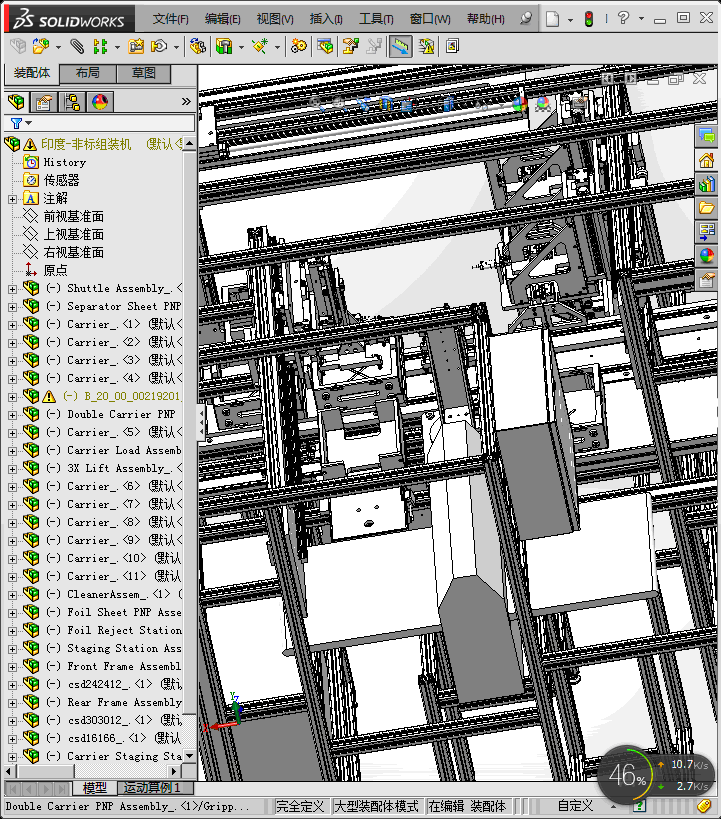Expand the 3X Lift Assembly node

tap(12, 469)
